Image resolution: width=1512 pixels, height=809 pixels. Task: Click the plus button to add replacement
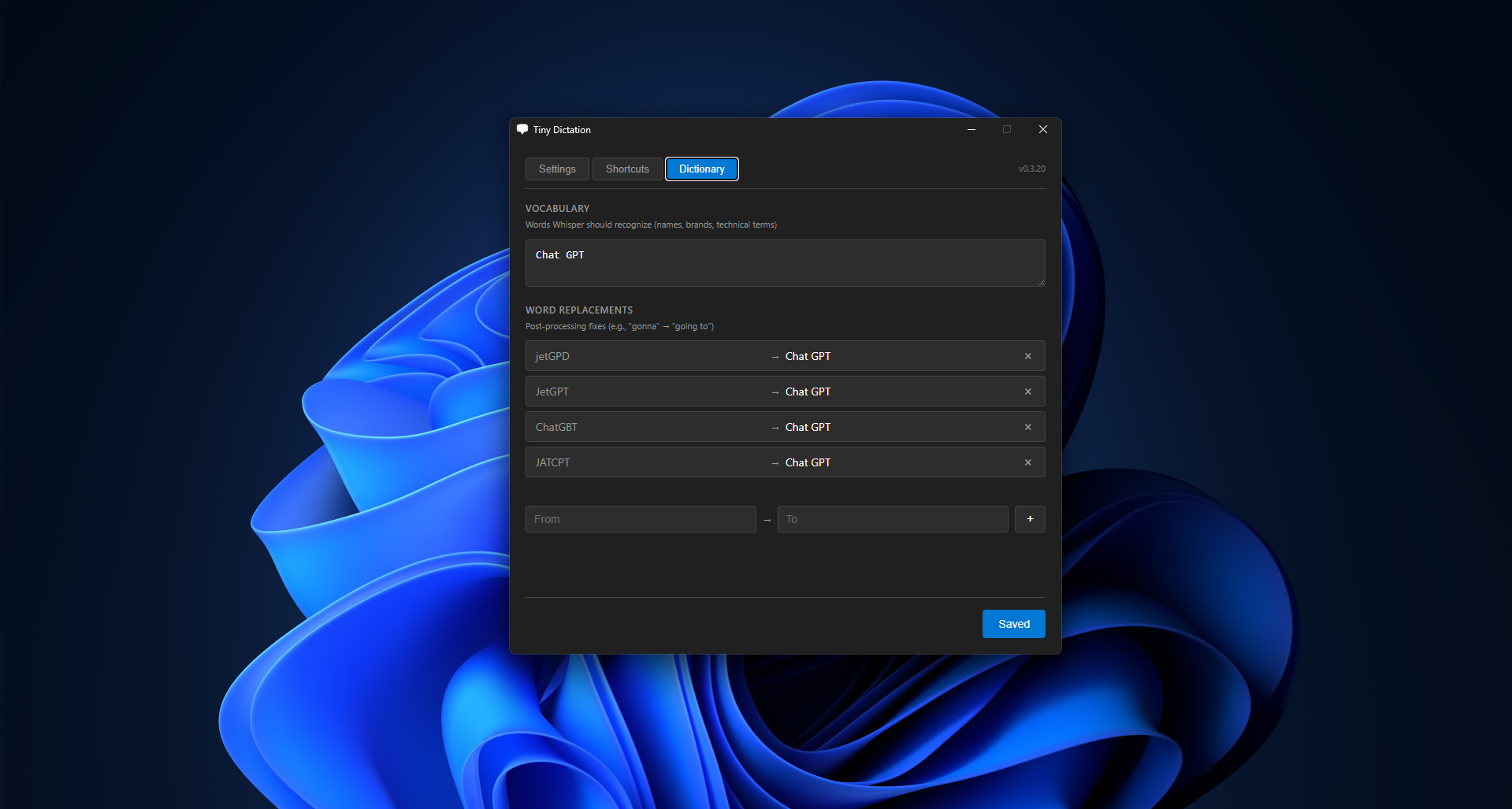[x=1029, y=519]
